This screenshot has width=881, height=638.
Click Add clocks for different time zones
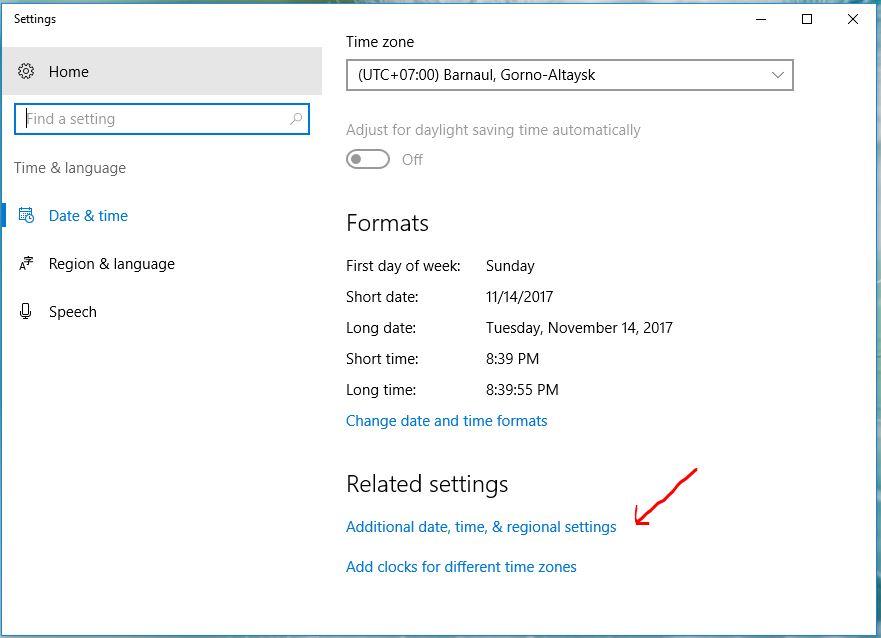pyautogui.click(x=461, y=567)
